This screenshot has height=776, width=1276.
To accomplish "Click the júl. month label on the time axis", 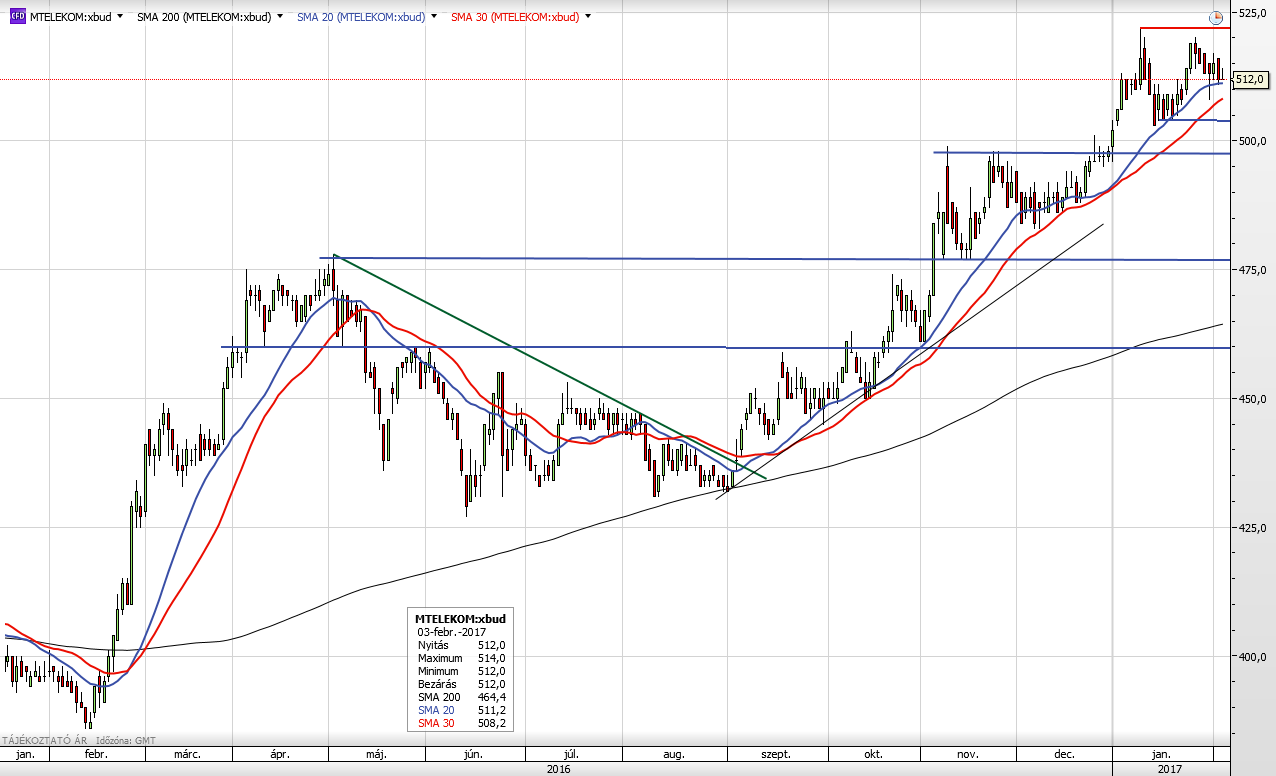I will (572, 754).
